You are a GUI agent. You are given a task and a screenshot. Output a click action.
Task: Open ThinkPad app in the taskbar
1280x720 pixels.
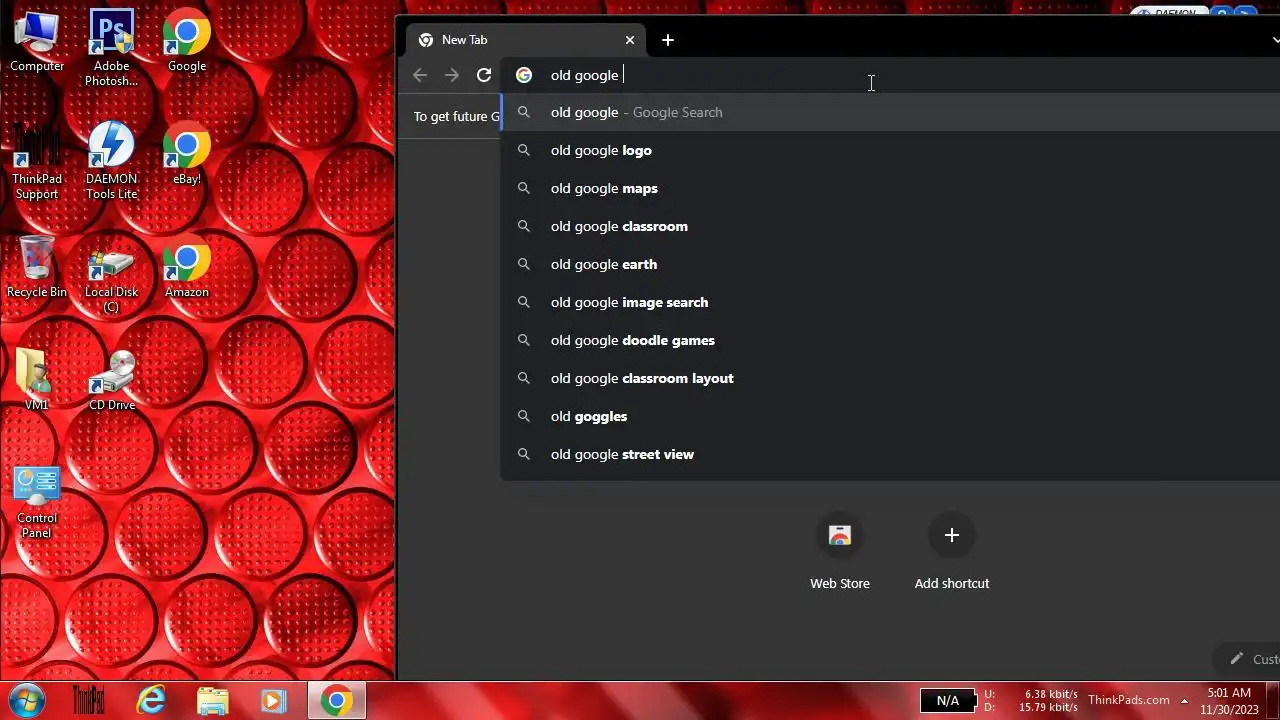pos(89,700)
